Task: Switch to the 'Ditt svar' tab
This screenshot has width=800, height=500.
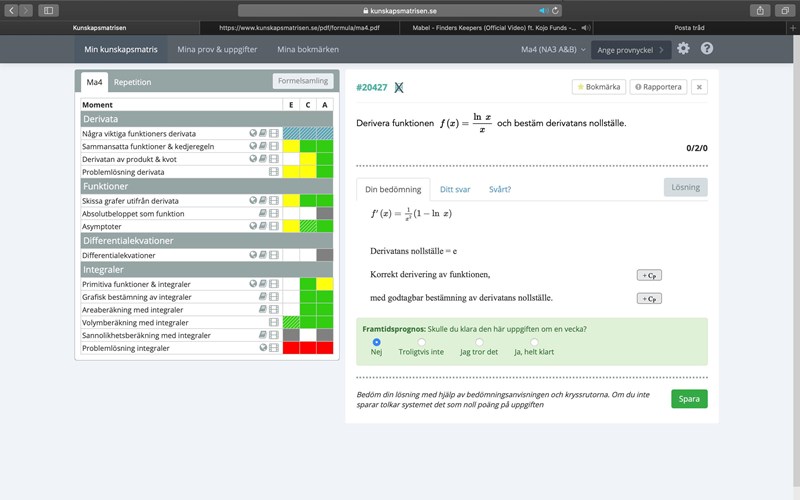Action: pyautogui.click(x=455, y=189)
